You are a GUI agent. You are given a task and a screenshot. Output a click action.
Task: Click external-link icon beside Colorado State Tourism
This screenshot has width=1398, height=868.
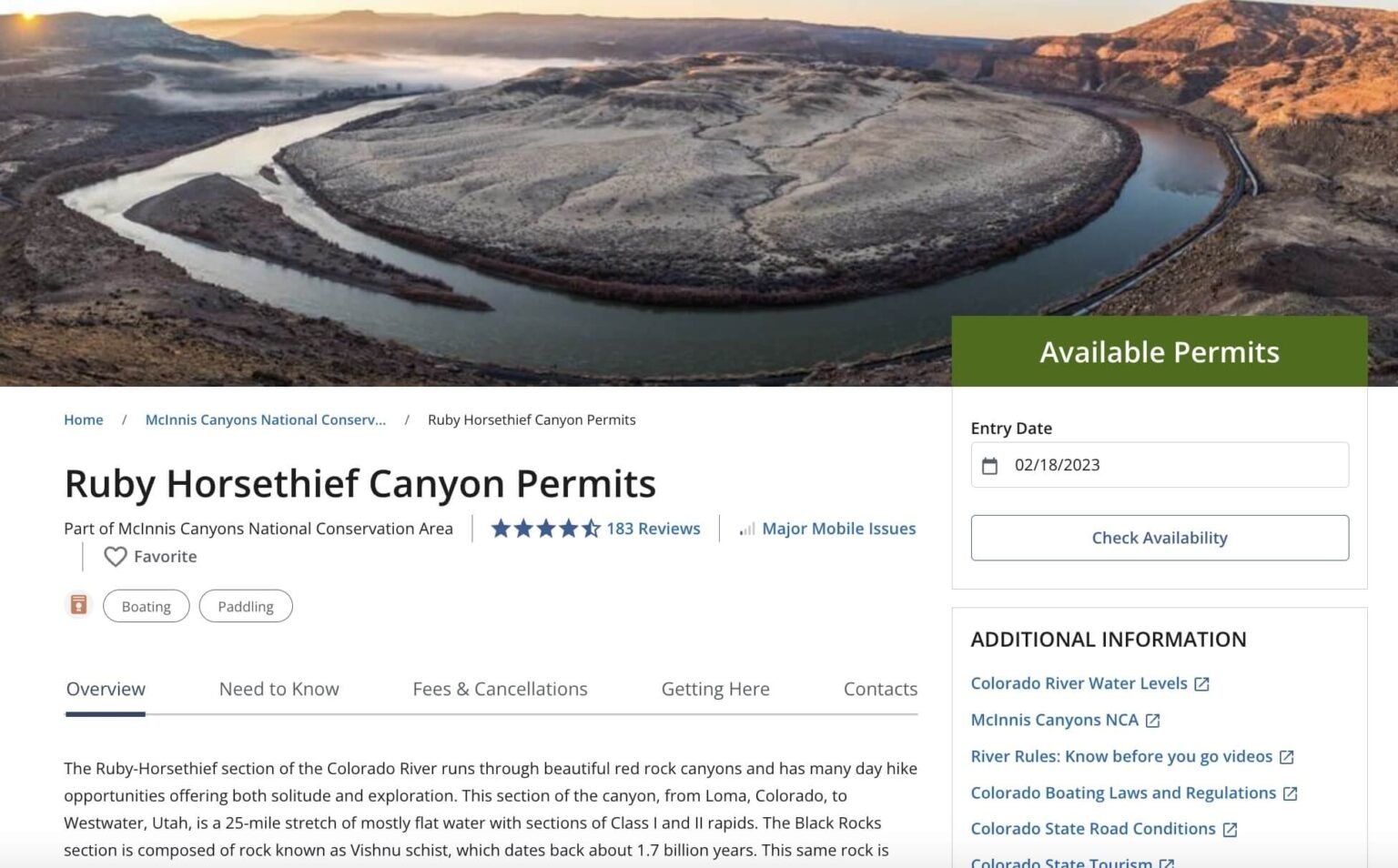[x=1166, y=862]
